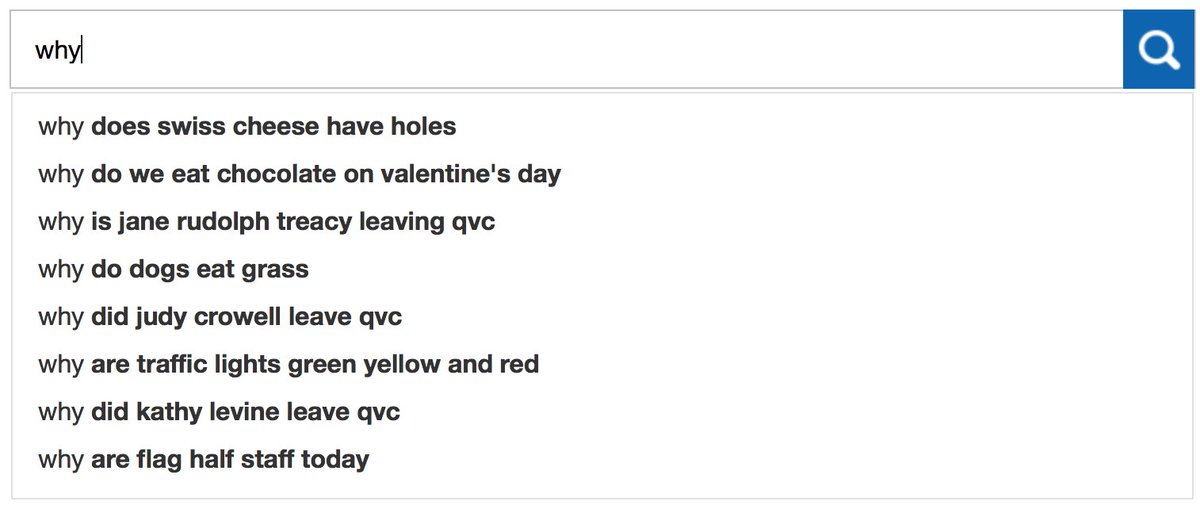Click the flag half staff autocomplete entry
The width and height of the screenshot is (1200, 509).
pos(203,460)
